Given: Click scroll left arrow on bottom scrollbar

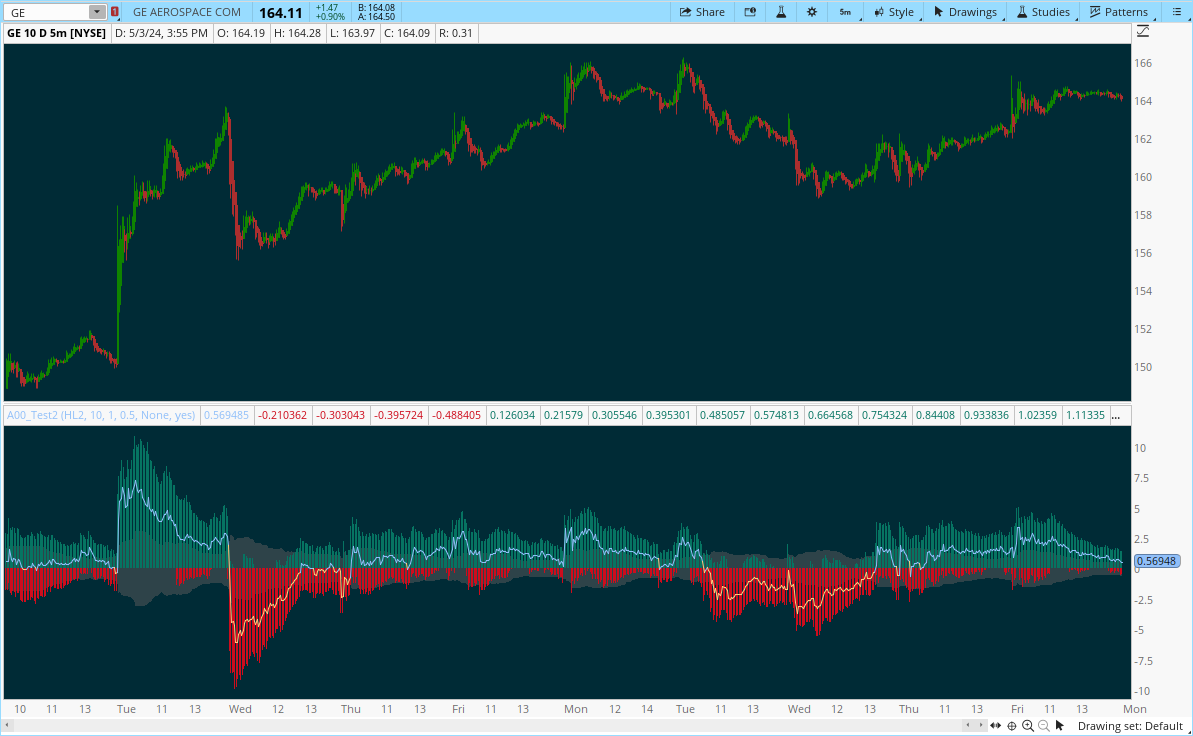Looking at the screenshot, I should tap(968, 725).
